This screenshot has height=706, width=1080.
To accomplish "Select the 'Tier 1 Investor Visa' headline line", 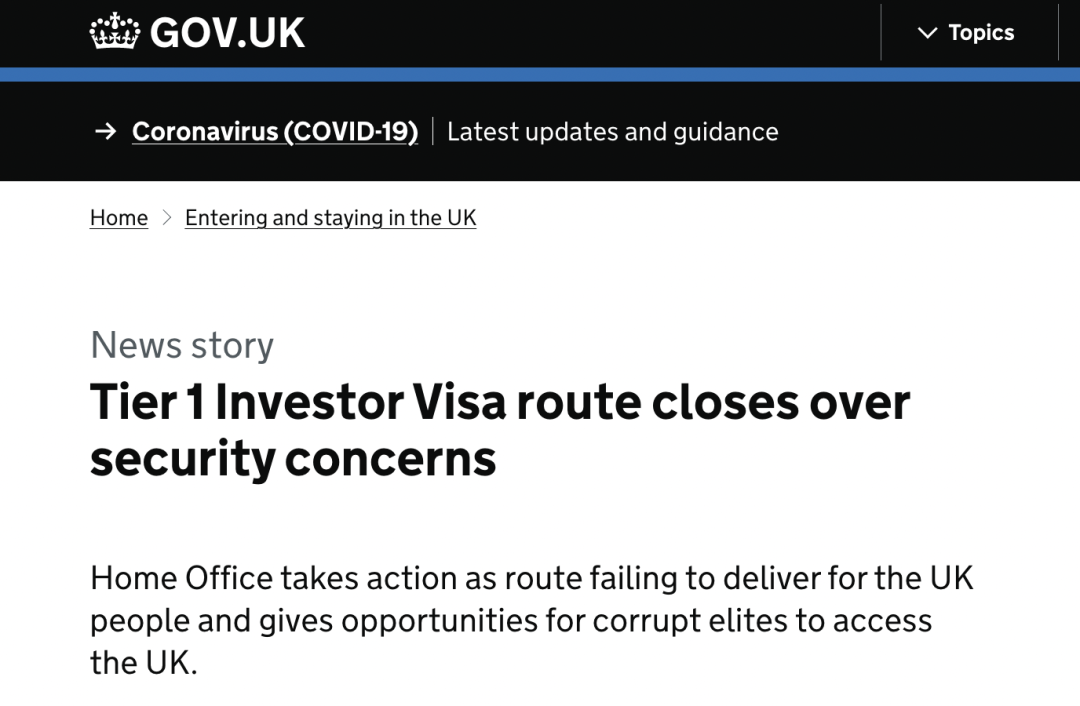I will tap(500, 402).
